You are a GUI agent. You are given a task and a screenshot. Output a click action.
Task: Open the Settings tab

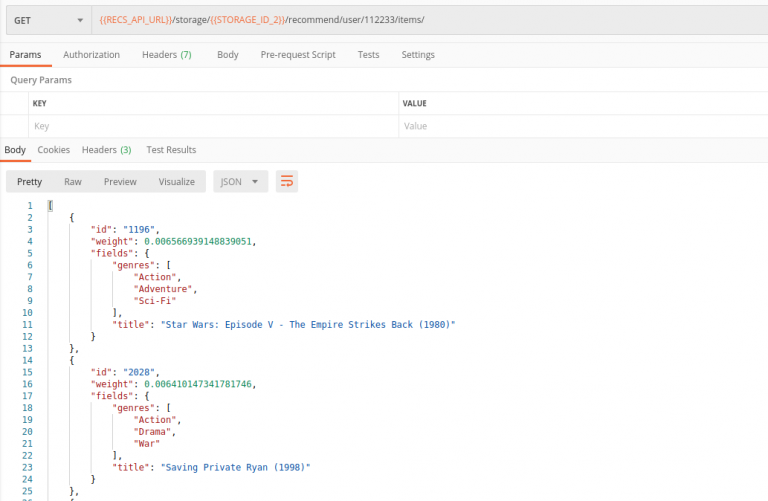point(418,55)
